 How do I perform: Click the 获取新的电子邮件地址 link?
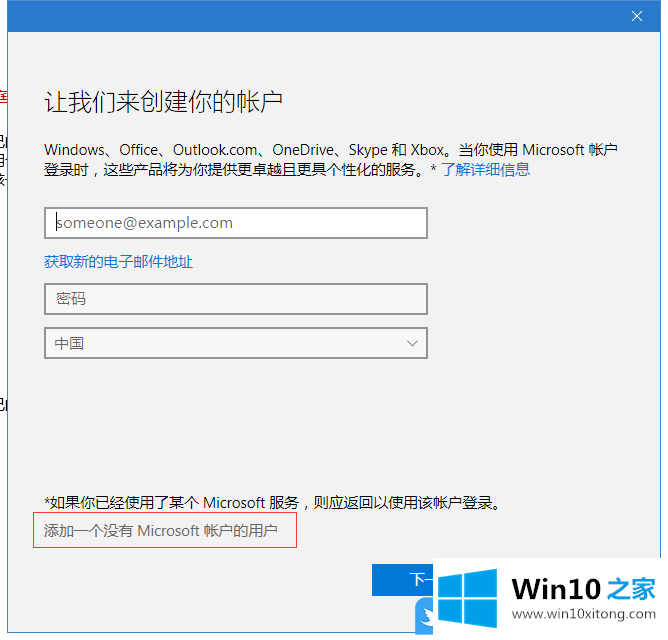tap(118, 262)
